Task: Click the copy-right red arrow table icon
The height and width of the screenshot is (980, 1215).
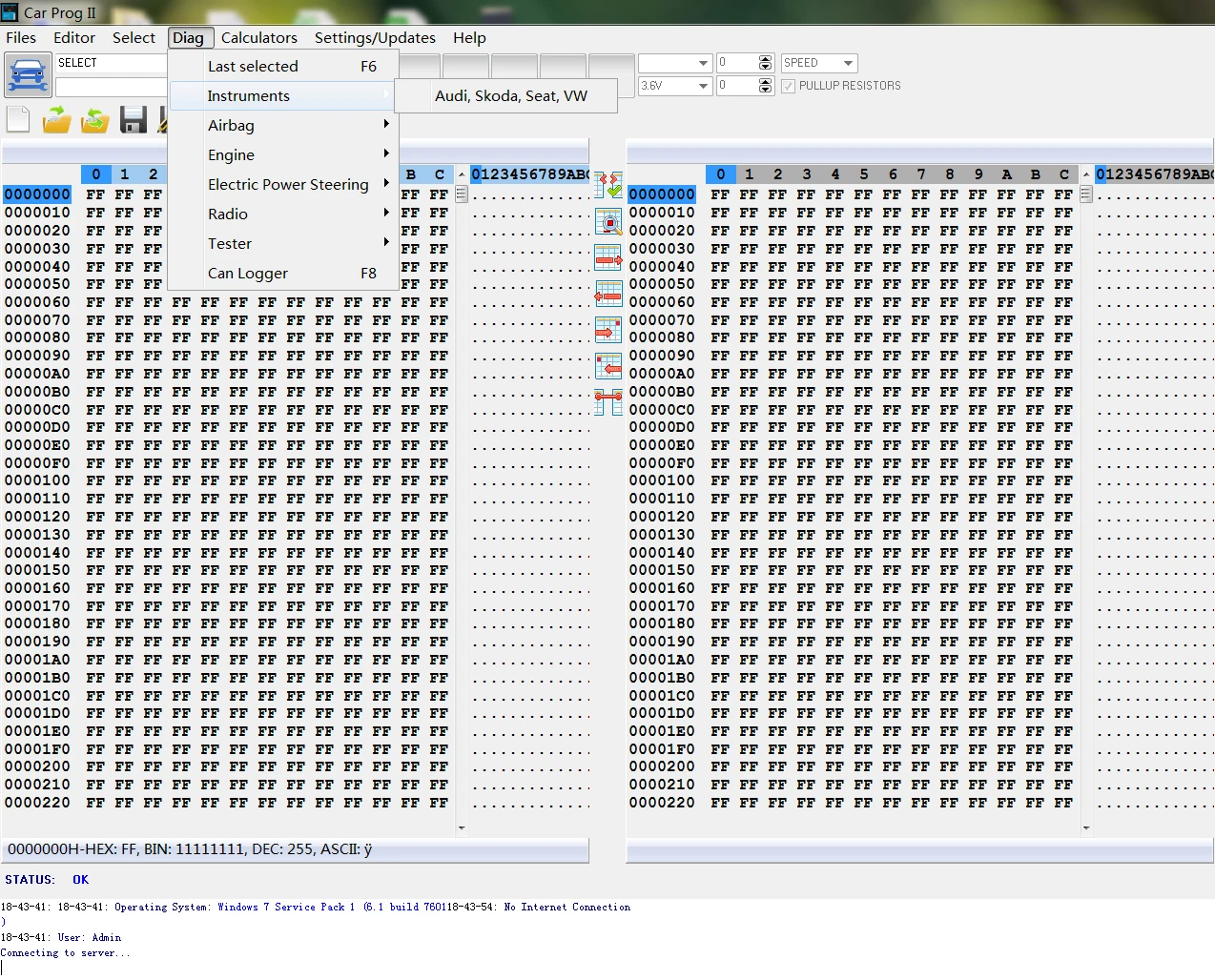Action: coord(608,257)
